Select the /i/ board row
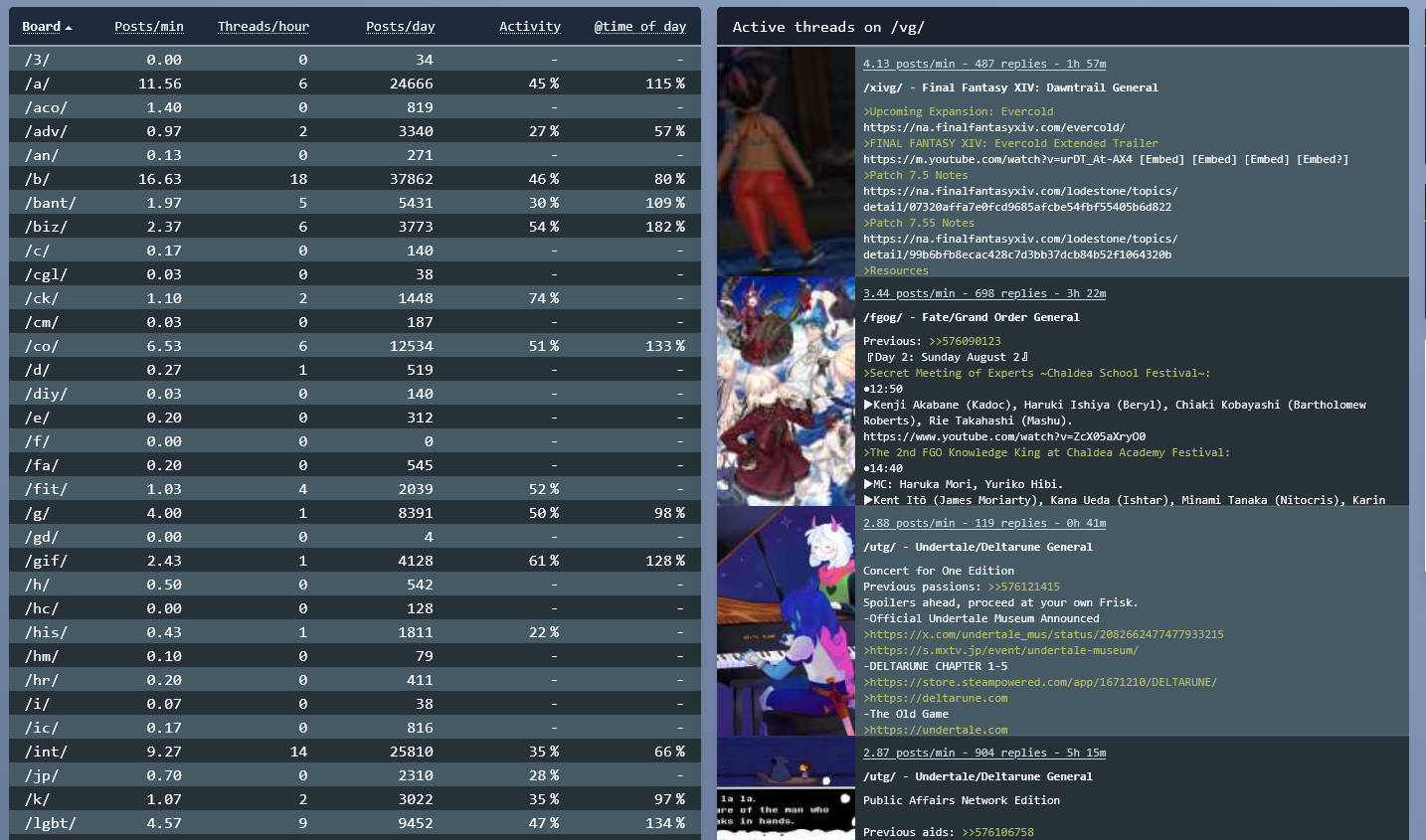 point(355,704)
